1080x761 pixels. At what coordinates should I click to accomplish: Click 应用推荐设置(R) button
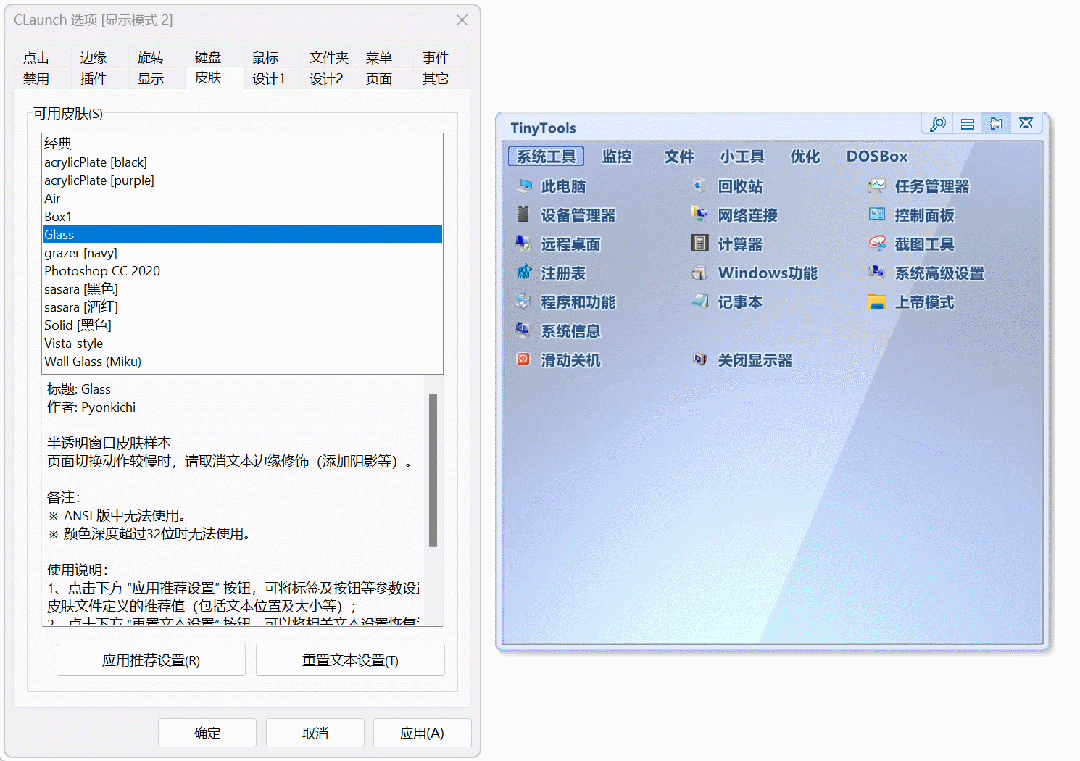click(x=151, y=660)
